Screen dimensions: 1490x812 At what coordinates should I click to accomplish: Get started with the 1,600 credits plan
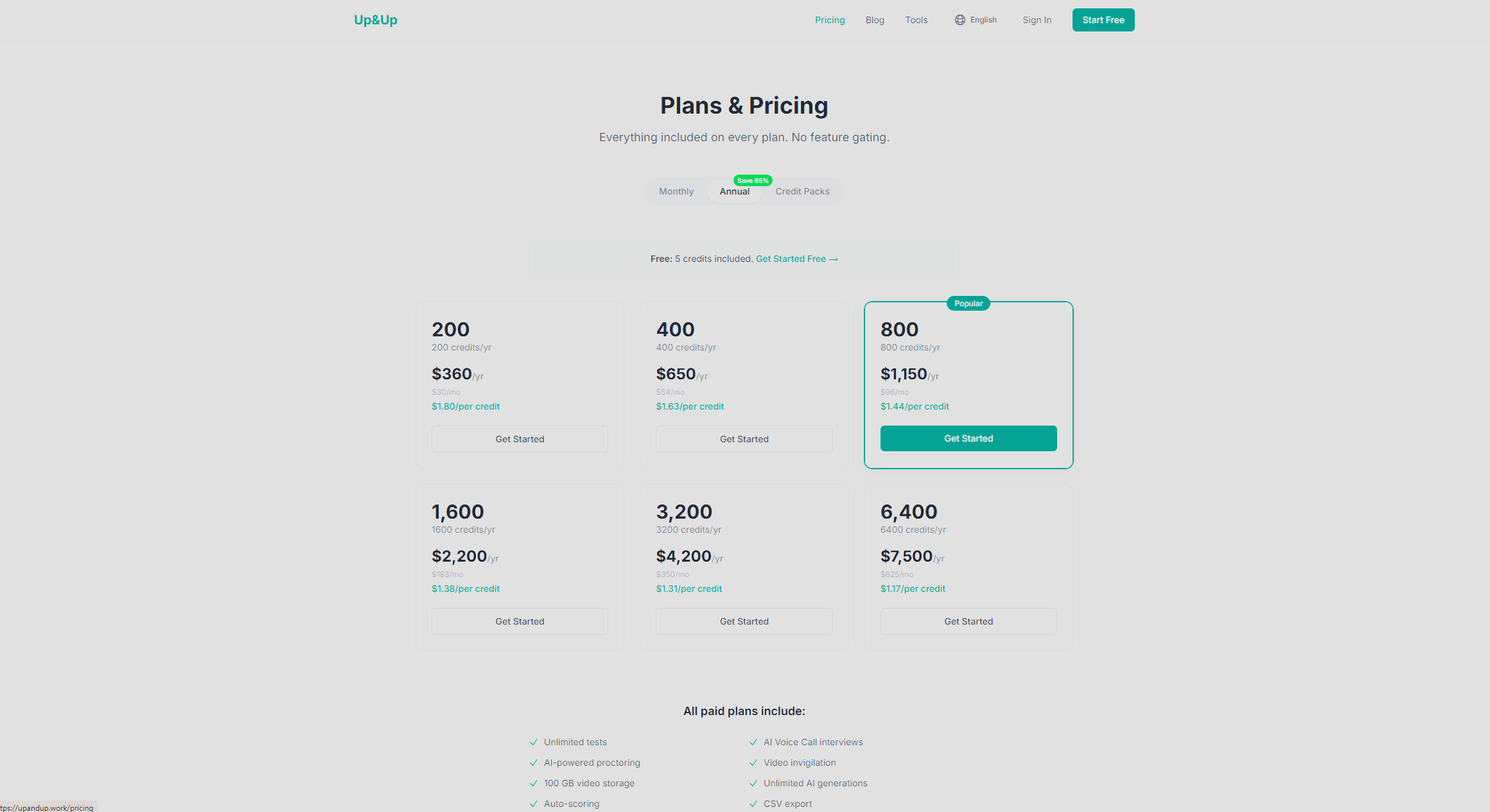(520, 621)
